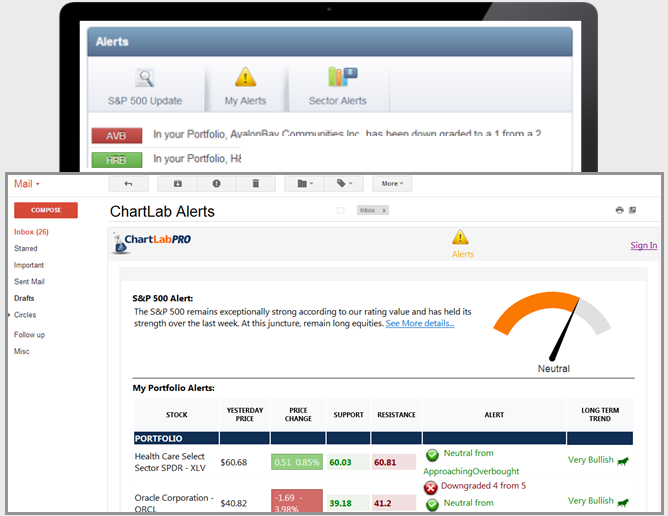Click the 39.18 support value

point(340,503)
